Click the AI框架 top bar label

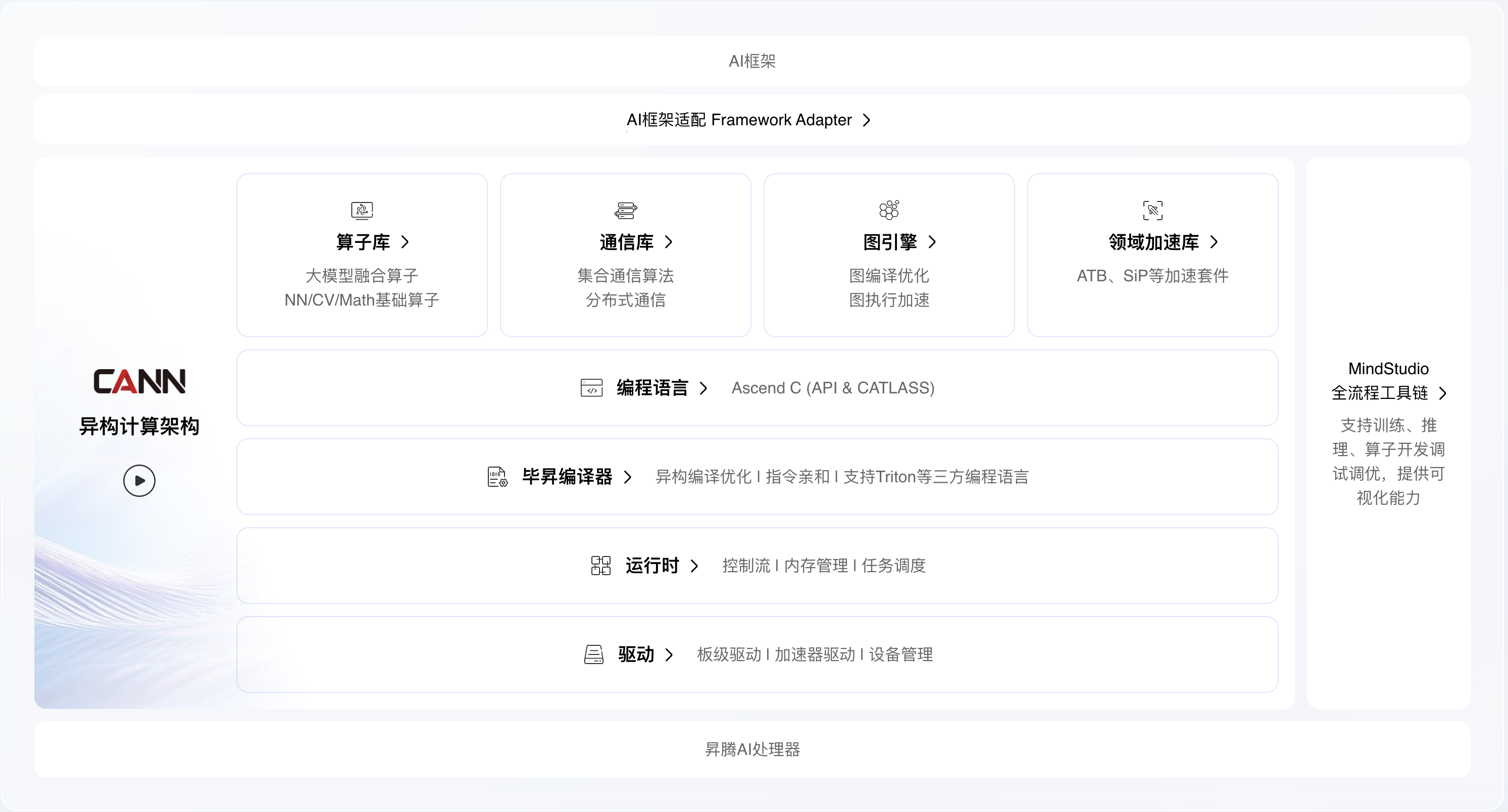pos(752,61)
